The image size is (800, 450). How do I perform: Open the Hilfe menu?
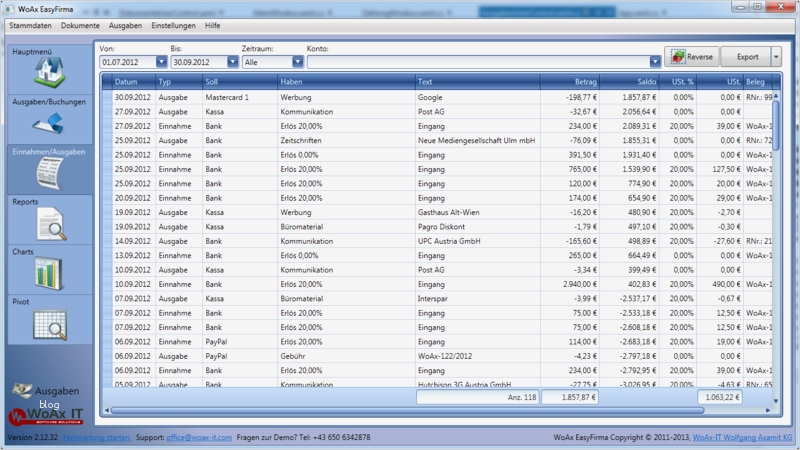(213, 26)
